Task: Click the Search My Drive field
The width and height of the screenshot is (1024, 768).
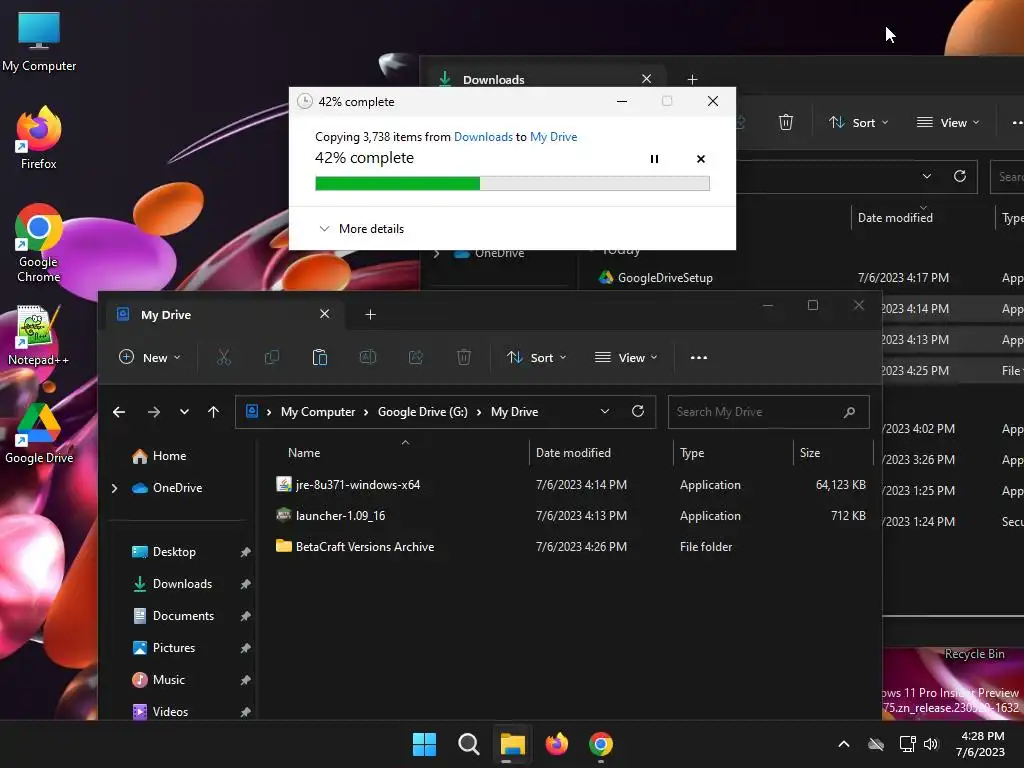Action: [x=768, y=412]
